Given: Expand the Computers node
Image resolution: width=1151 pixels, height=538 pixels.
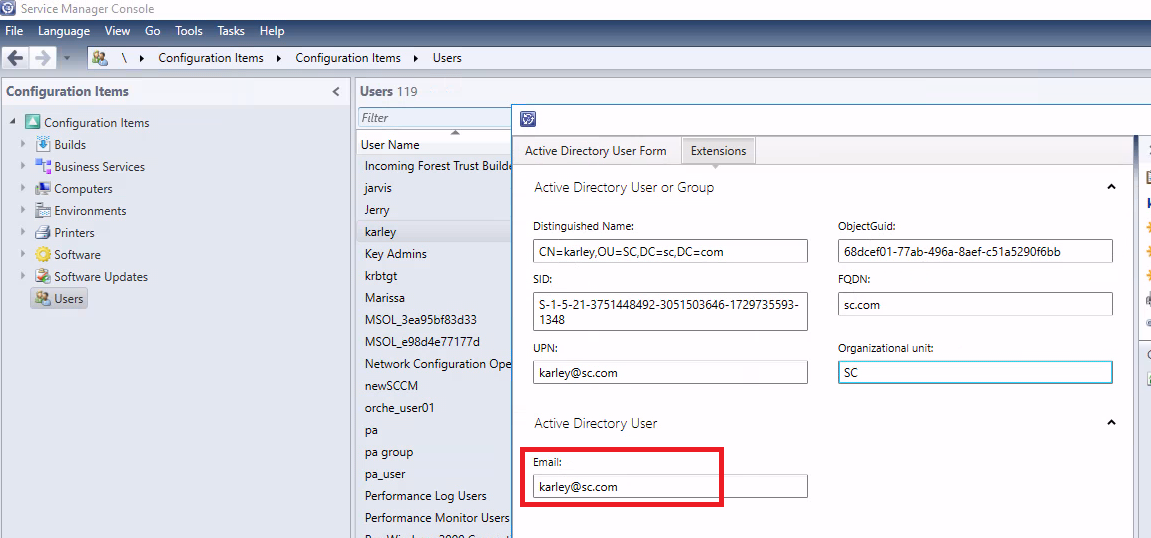Looking at the screenshot, I should click(23, 189).
